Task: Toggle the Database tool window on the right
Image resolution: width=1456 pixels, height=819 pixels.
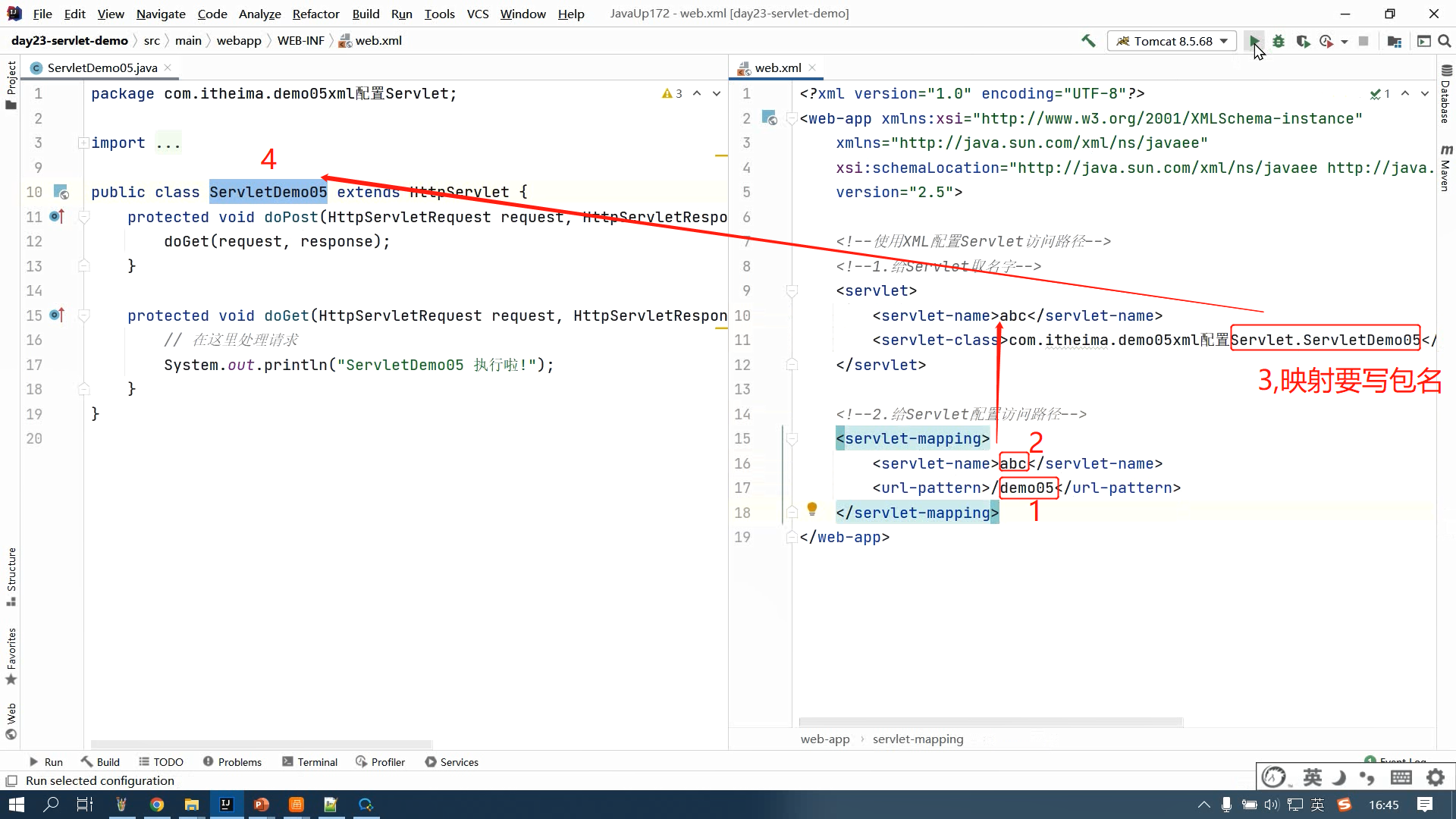Action: tap(1445, 94)
